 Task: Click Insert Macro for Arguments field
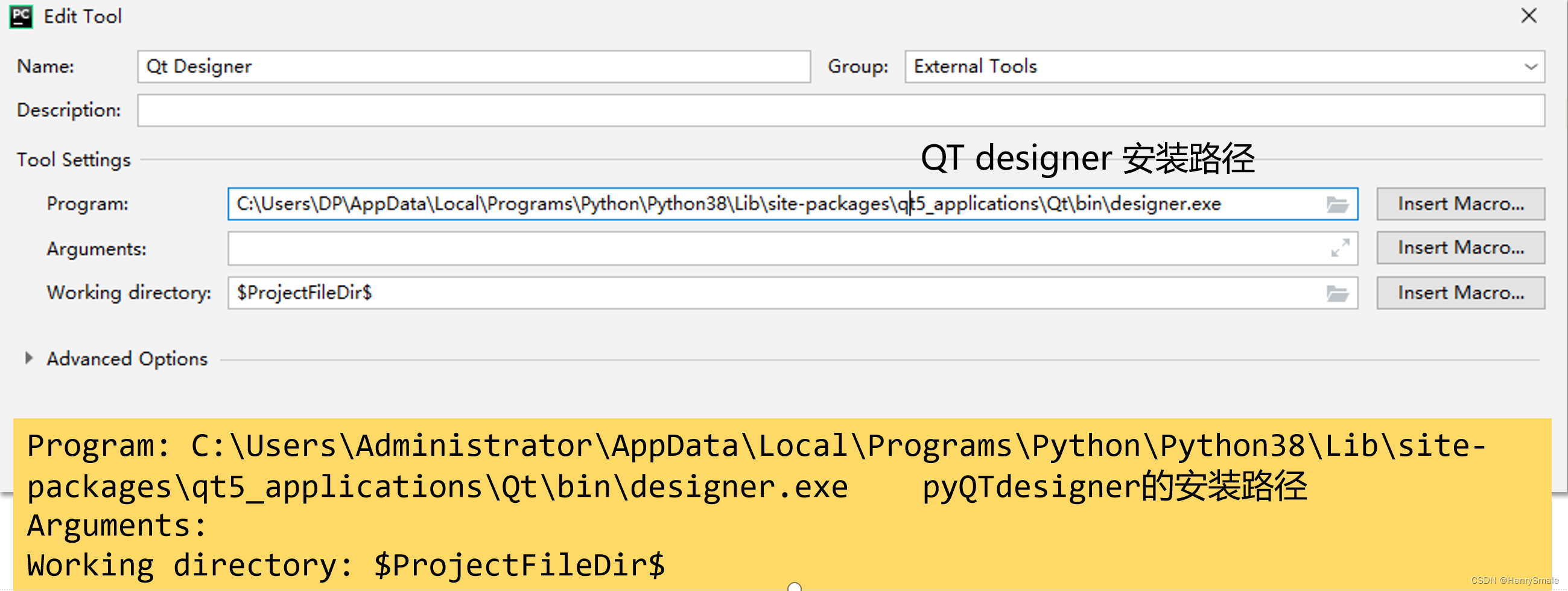pos(1460,248)
